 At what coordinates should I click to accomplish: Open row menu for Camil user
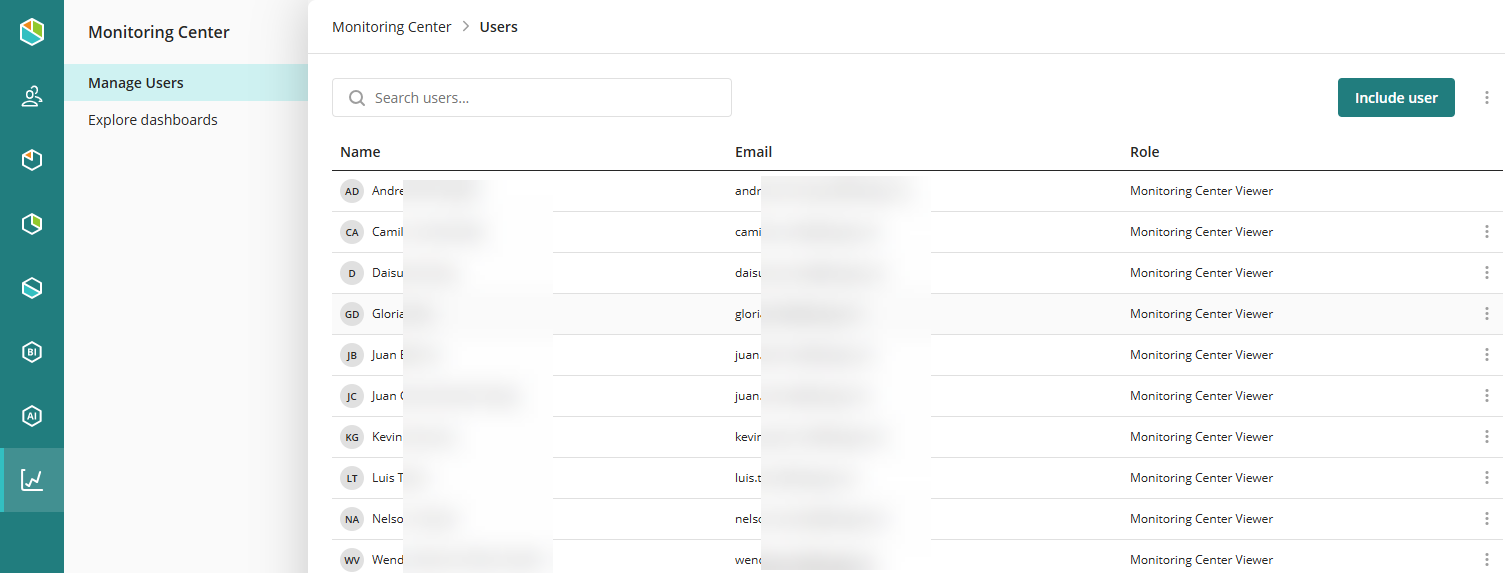1486,232
